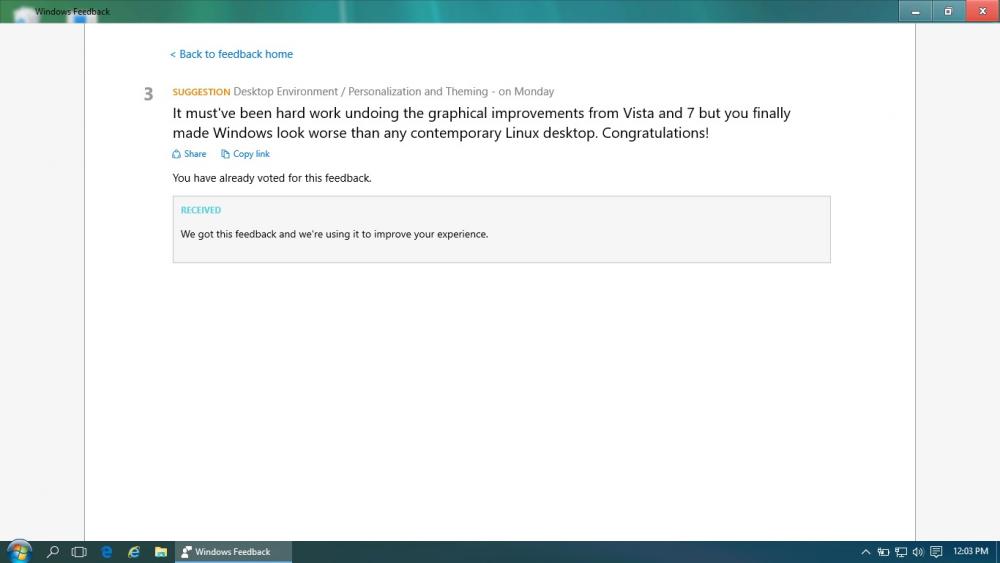Minimize the Windows Feedback window
This screenshot has height=563, width=1000.
[915, 11]
